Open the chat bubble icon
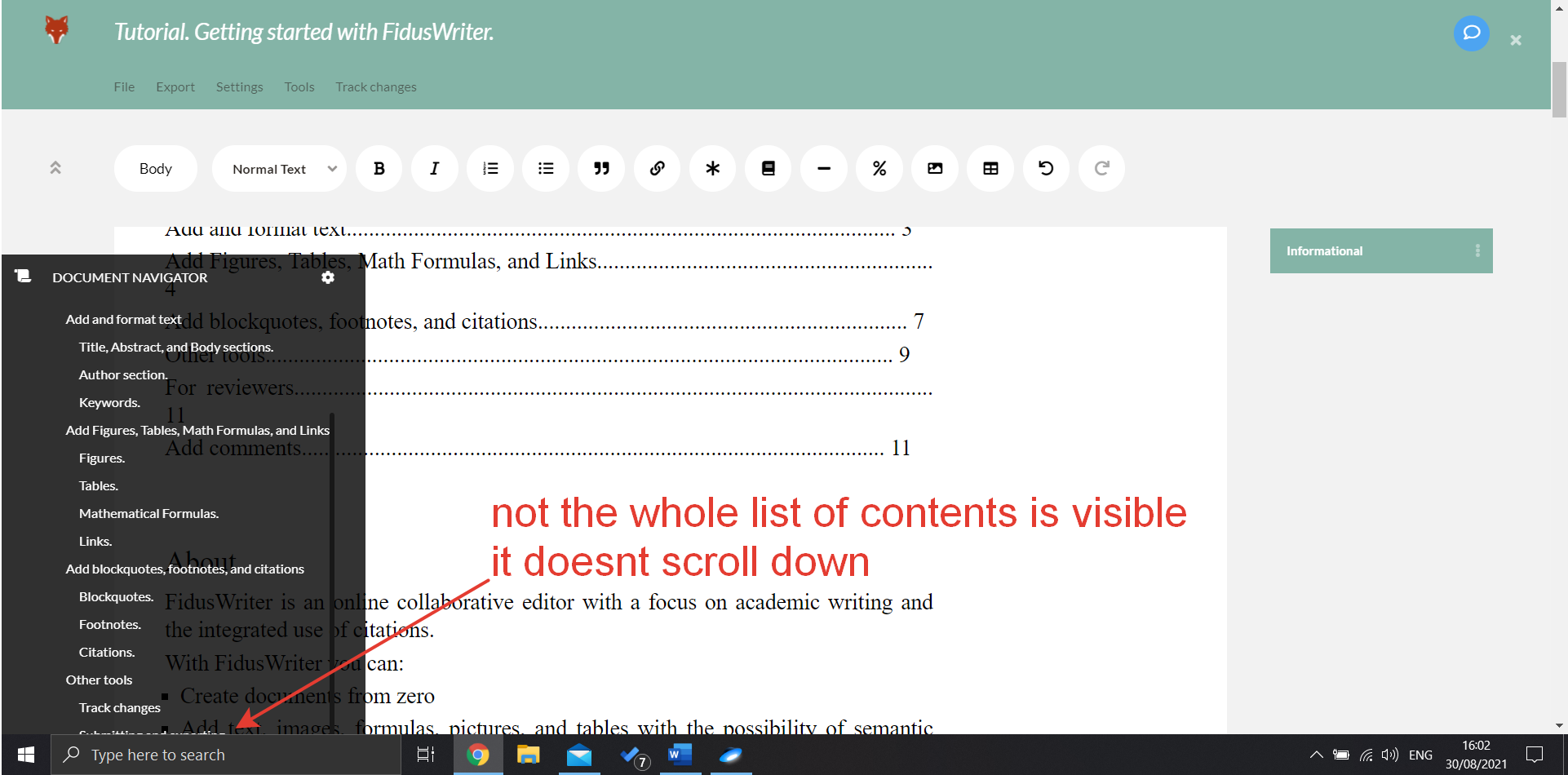The image size is (1568, 775). click(x=1471, y=33)
